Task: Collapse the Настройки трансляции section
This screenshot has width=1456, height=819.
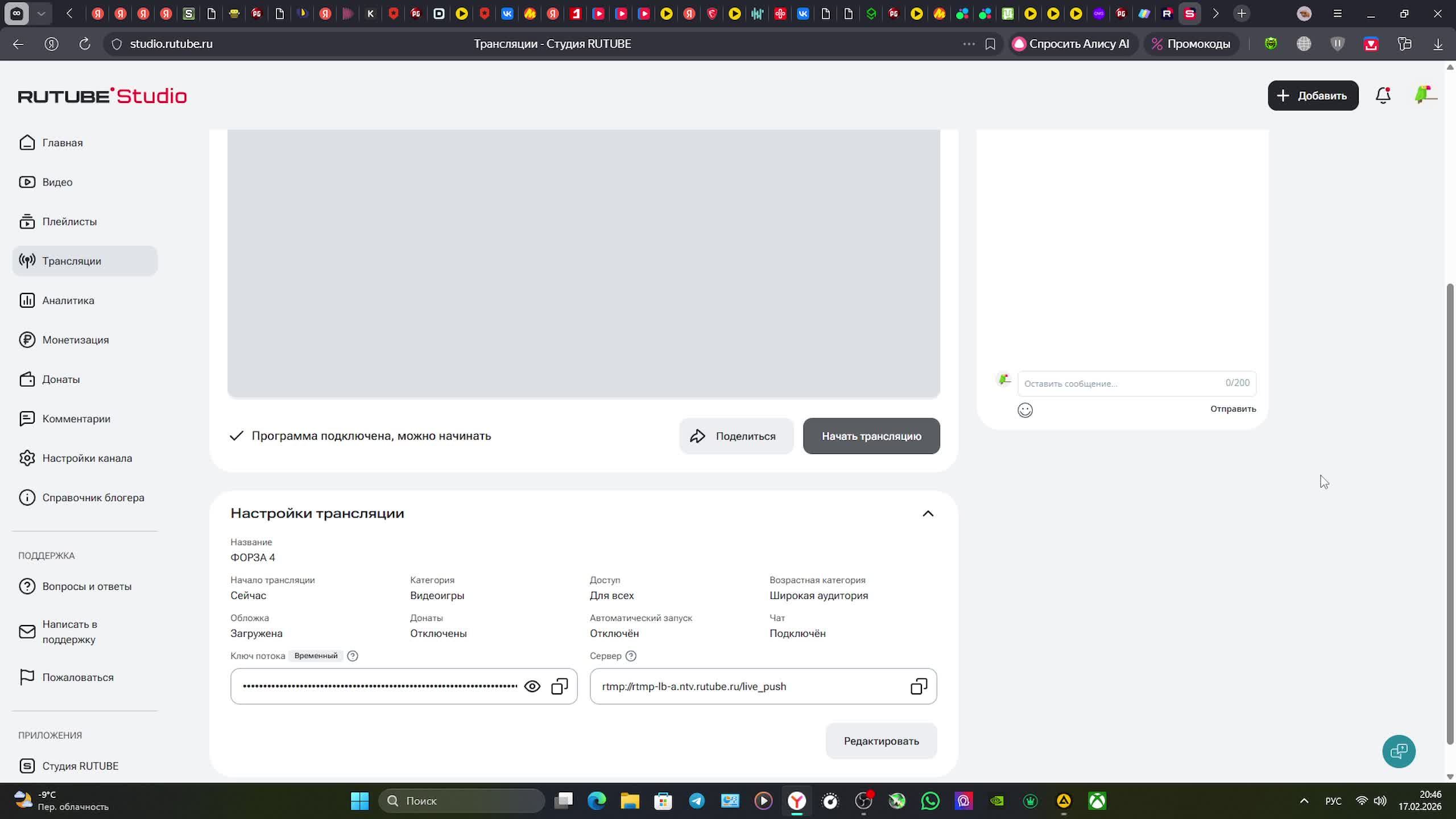Action: pyautogui.click(x=928, y=514)
